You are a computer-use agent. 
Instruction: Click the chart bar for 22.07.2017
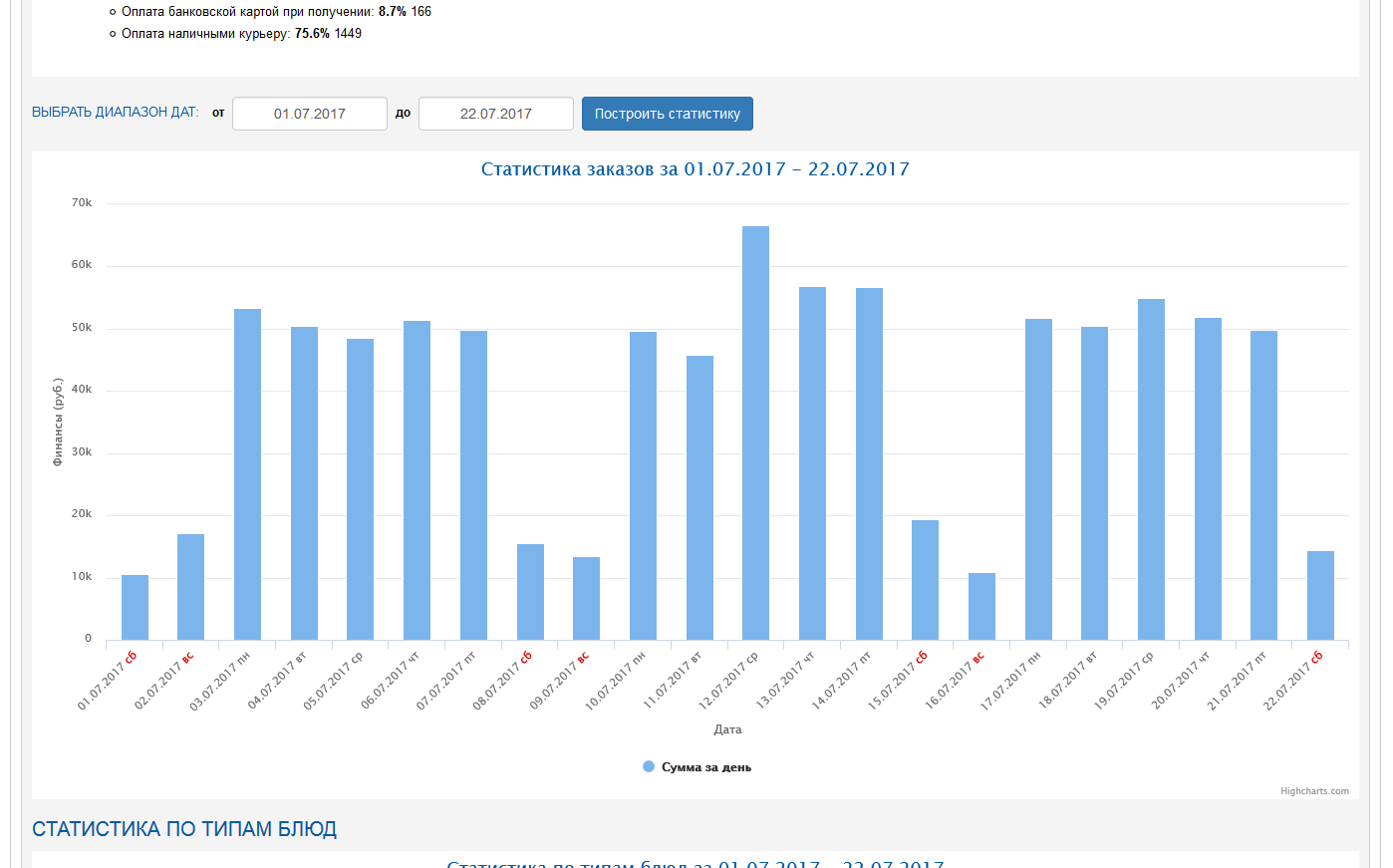(x=1320, y=595)
